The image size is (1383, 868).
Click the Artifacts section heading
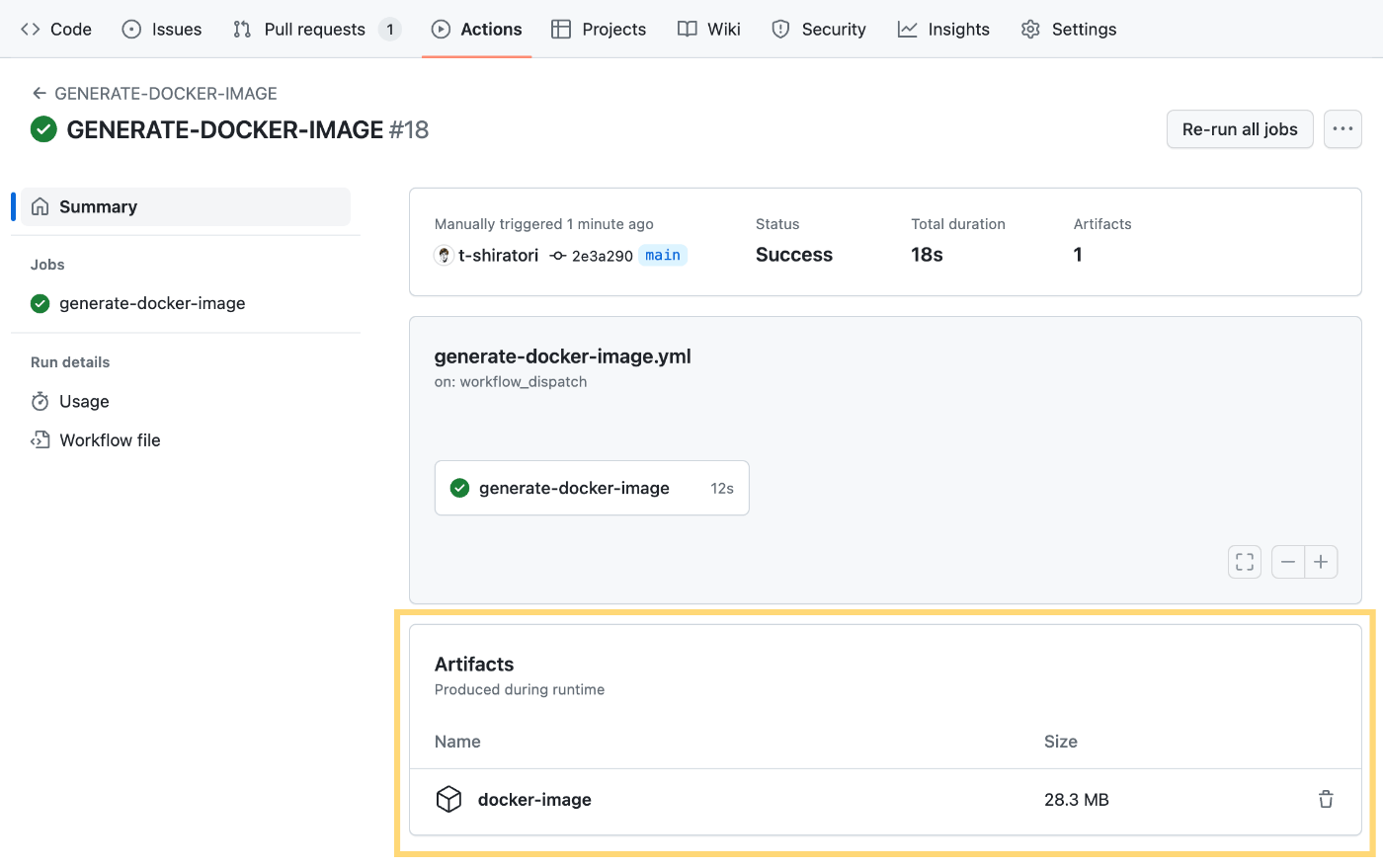pyautogui.click(x=474, y=664)
